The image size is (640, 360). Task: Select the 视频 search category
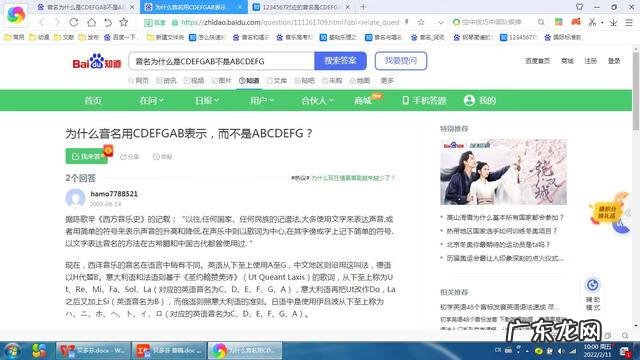tap(194, 81)
